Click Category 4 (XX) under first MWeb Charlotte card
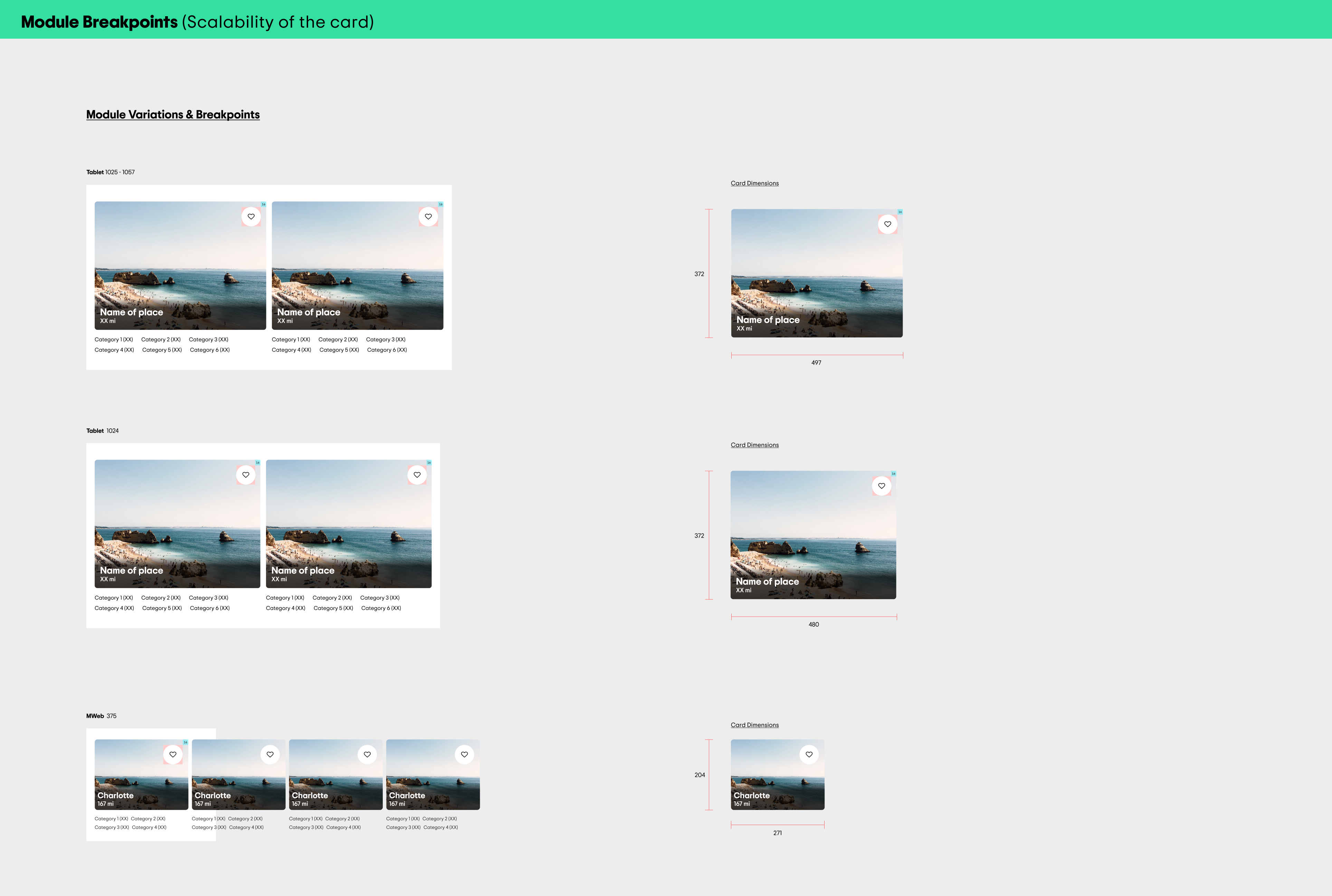The image size is (1332, 896). (x=149, y=827)
